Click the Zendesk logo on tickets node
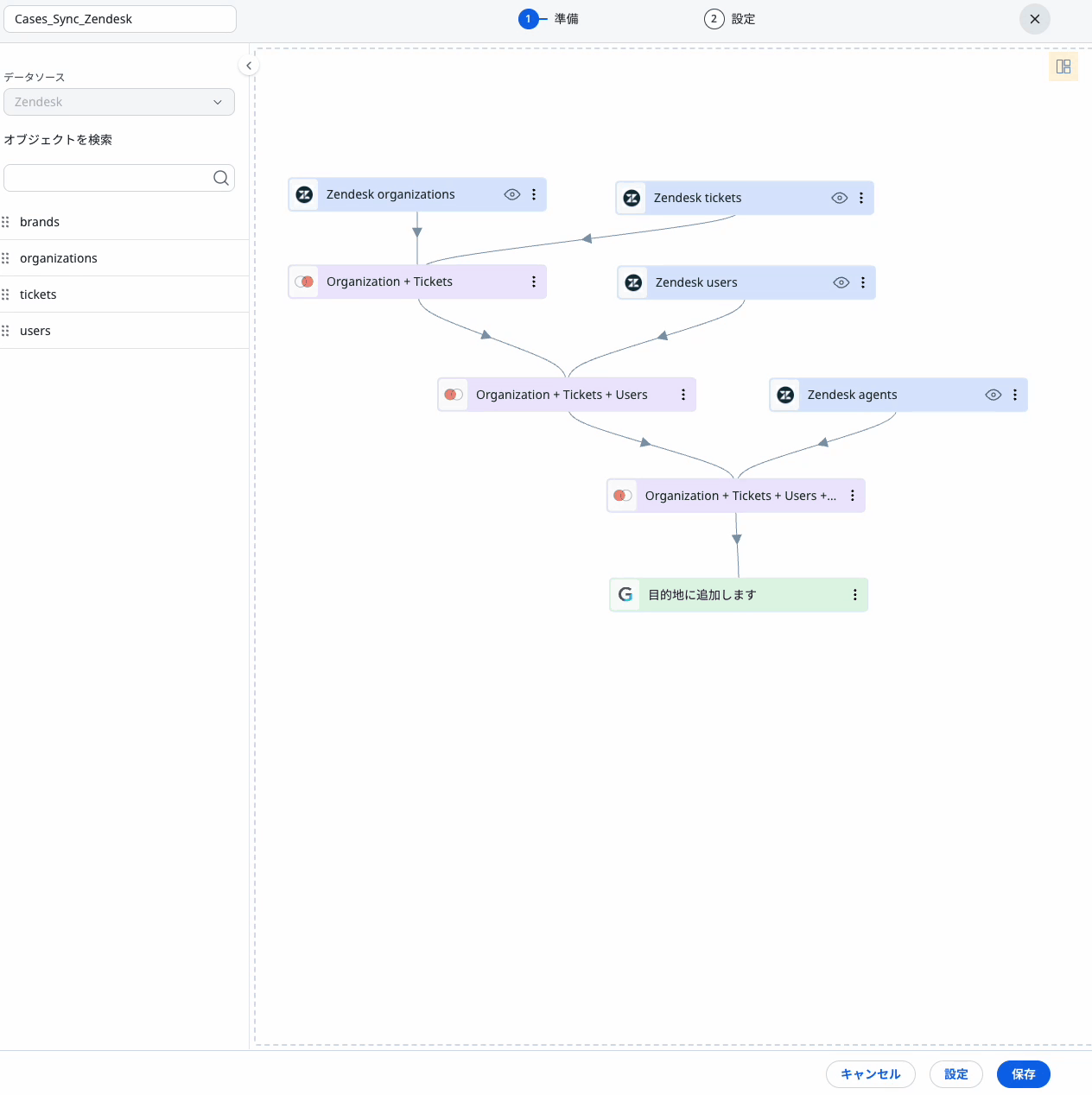Viewport: 1092px width, 1095px height. coord(632,198)
